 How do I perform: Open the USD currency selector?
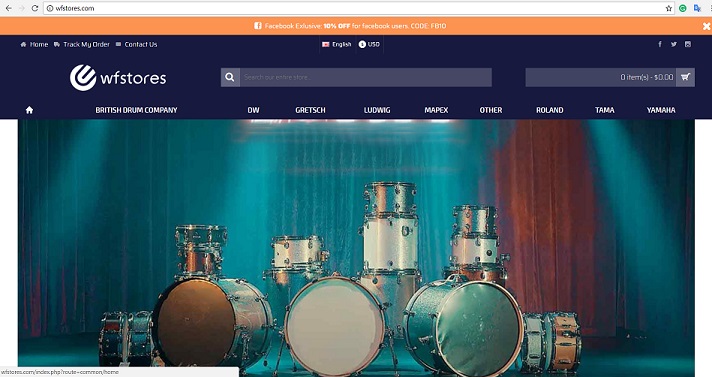(369, 44)
